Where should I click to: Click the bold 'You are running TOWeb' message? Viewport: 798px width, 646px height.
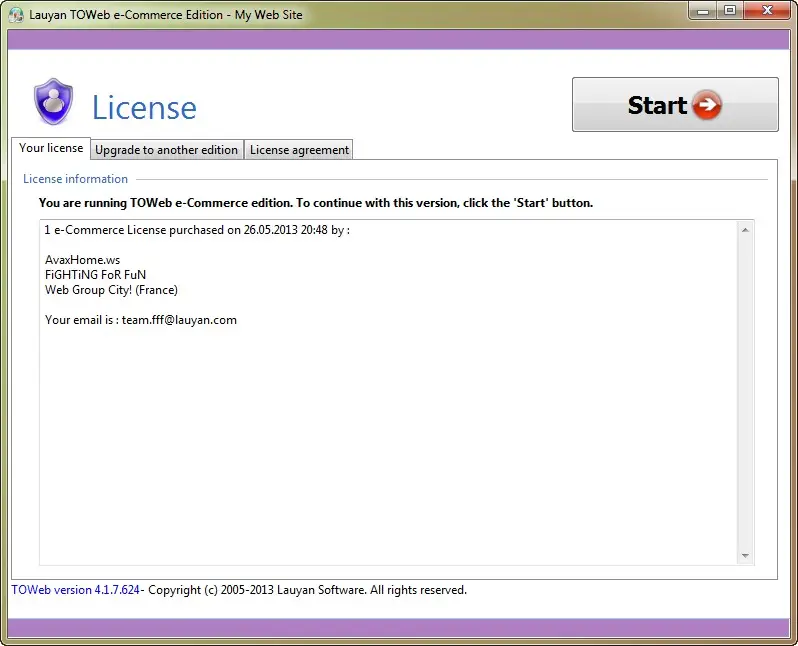click(x=316, y=203)
